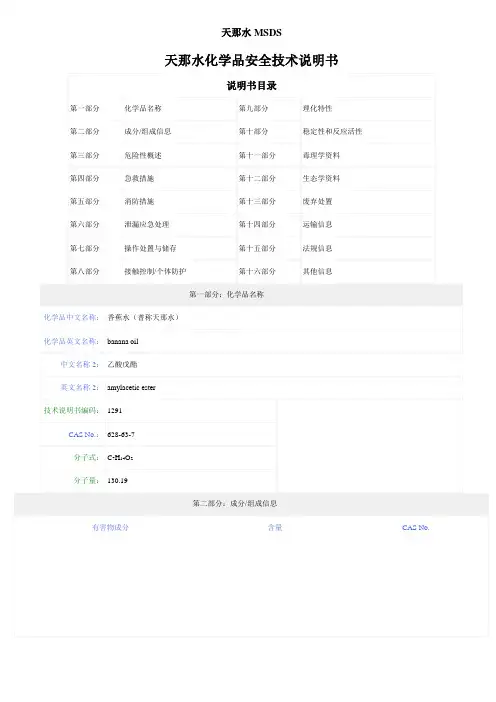This screenshot has width=496, height=702.
Task: Open 第一部分 化学品名称 in the contents
Action: 143,108
